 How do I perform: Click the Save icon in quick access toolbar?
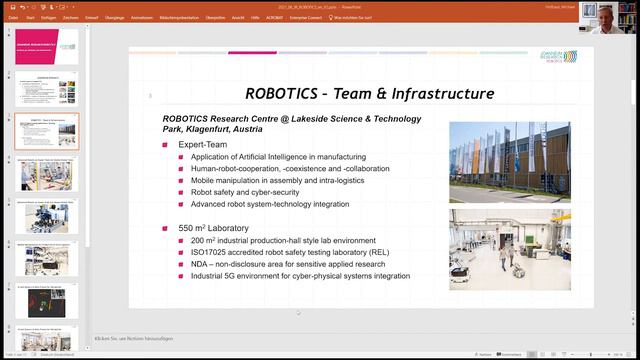pyautogui.click(x=13, y=7)
